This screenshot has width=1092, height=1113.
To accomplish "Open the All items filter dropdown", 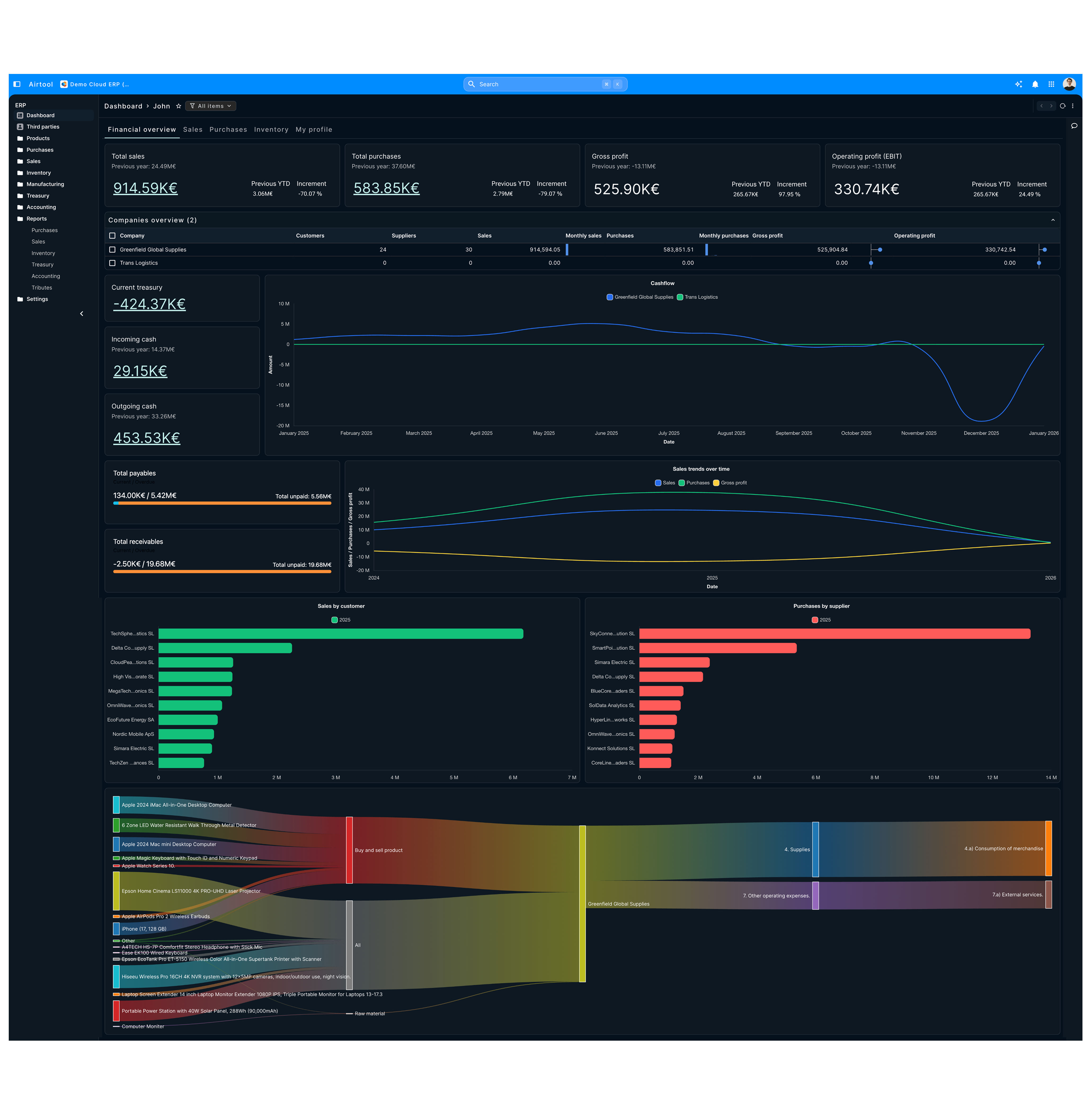I will 211,106.
